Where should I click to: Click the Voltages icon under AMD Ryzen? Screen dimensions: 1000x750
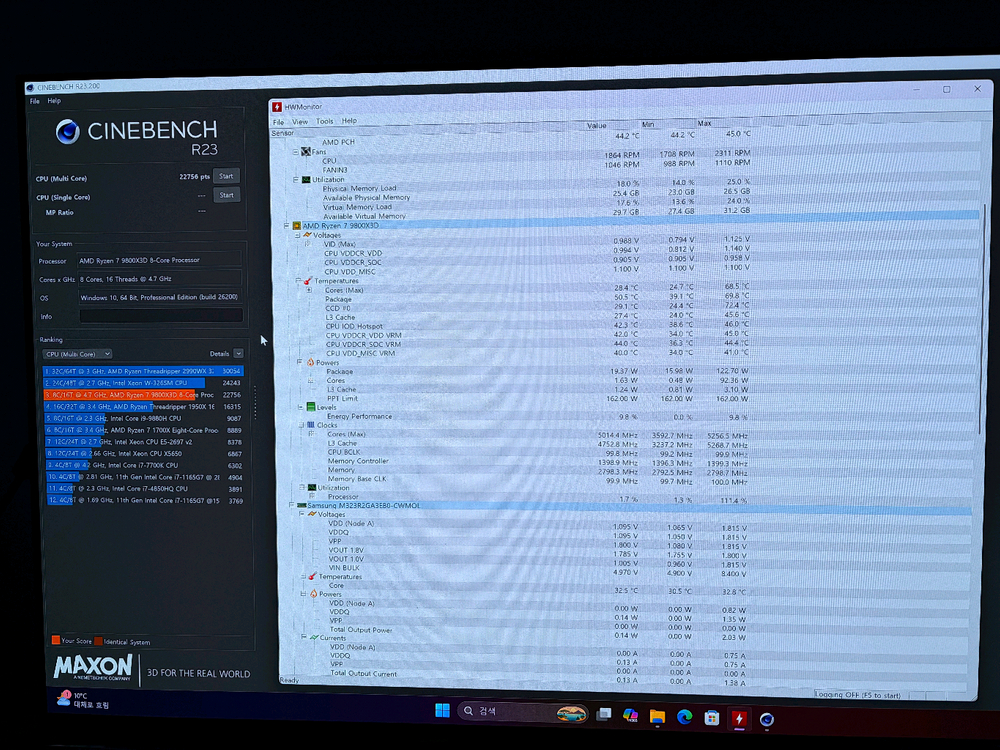pos(308,235)
